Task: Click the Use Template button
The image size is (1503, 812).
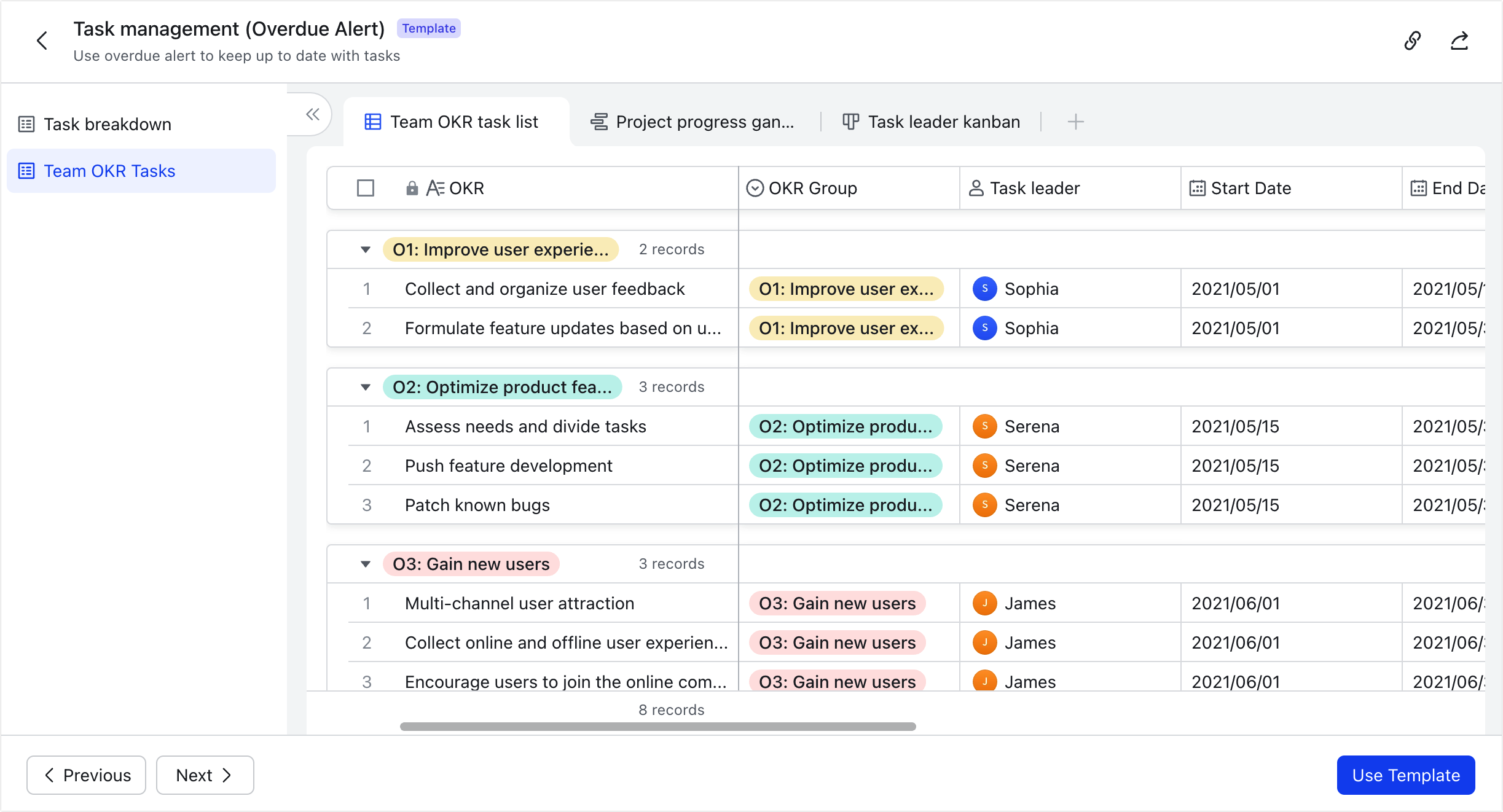Action: tap(1405, 775)
